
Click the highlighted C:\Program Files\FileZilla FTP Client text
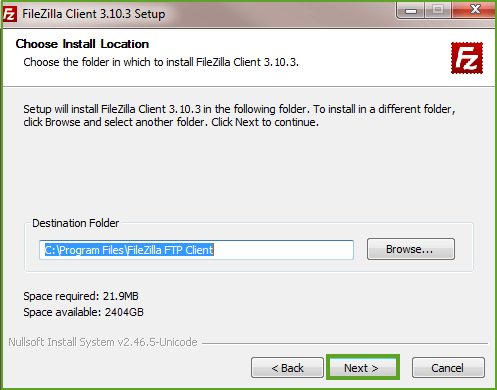click(129, 250)
